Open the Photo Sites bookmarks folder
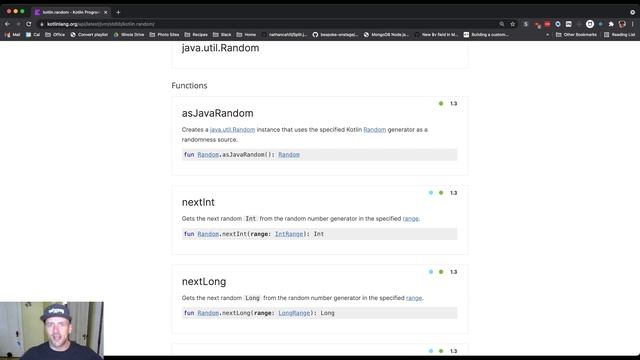Viewport: 640px width, 360px height. (164, 35)
